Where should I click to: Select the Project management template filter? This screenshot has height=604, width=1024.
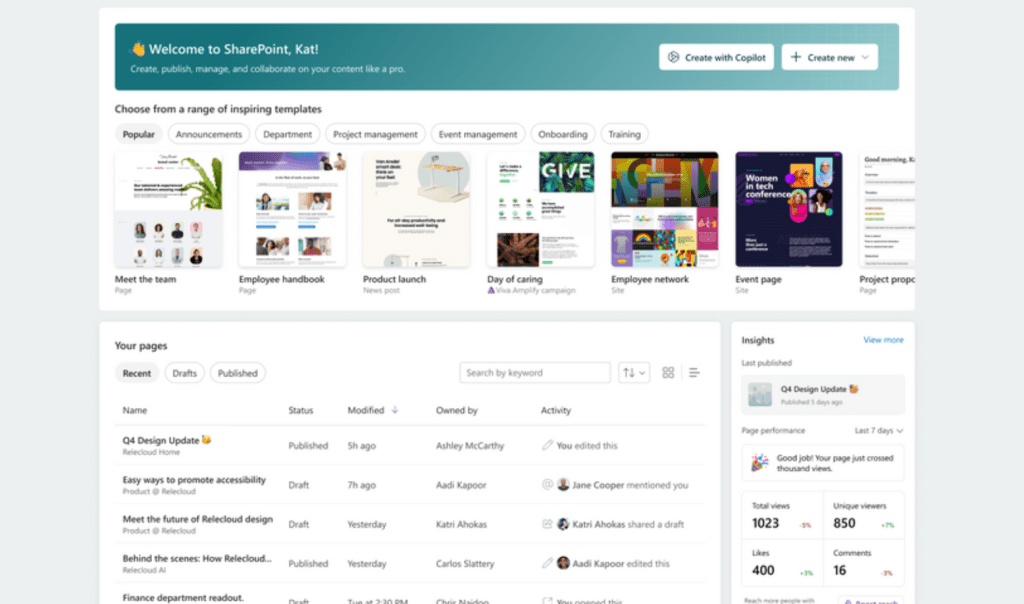pyautogui.click(x=375, y=134)
